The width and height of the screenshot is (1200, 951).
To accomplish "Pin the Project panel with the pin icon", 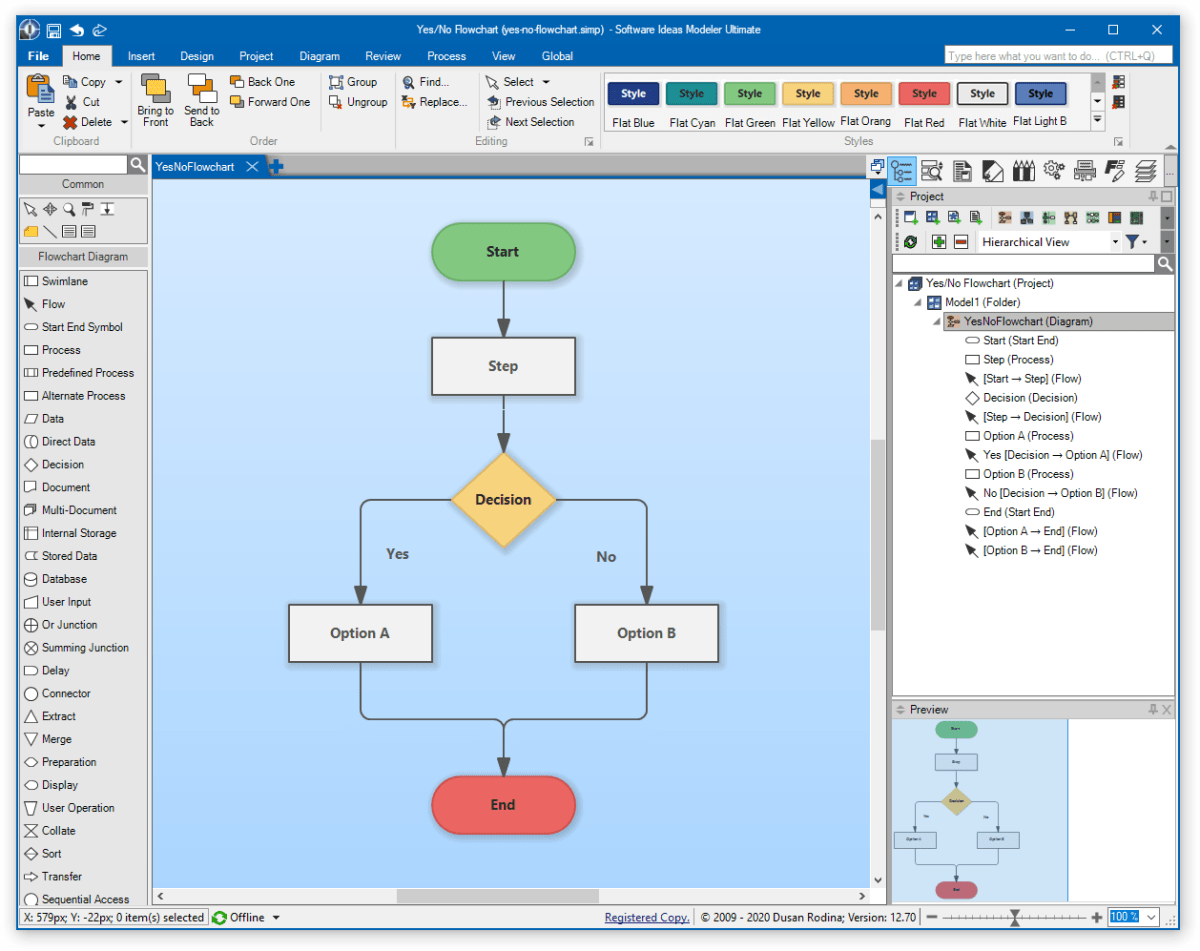I will 1153,196.
